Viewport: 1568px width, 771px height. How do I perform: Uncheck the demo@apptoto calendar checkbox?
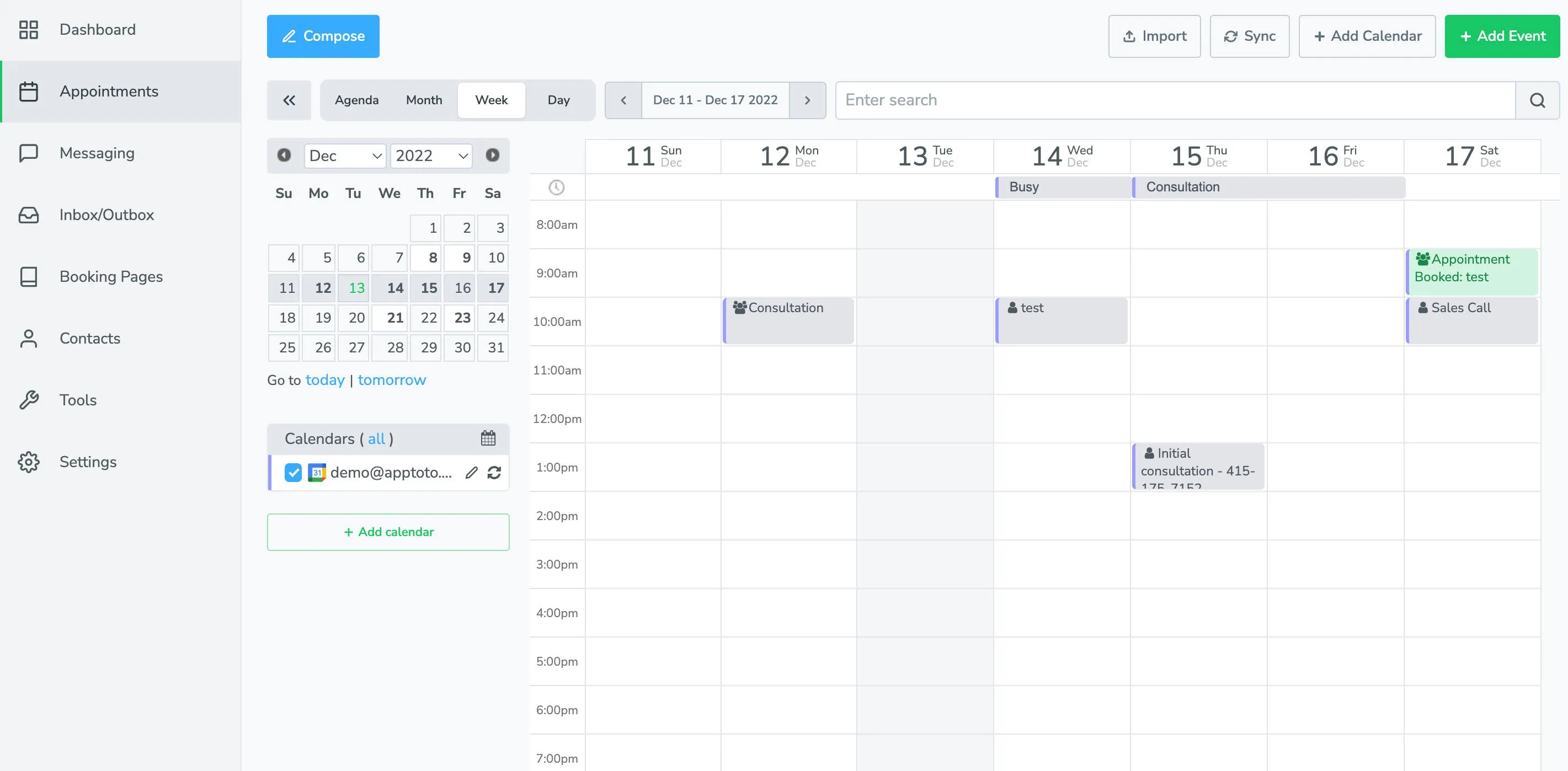coord(293,472)
